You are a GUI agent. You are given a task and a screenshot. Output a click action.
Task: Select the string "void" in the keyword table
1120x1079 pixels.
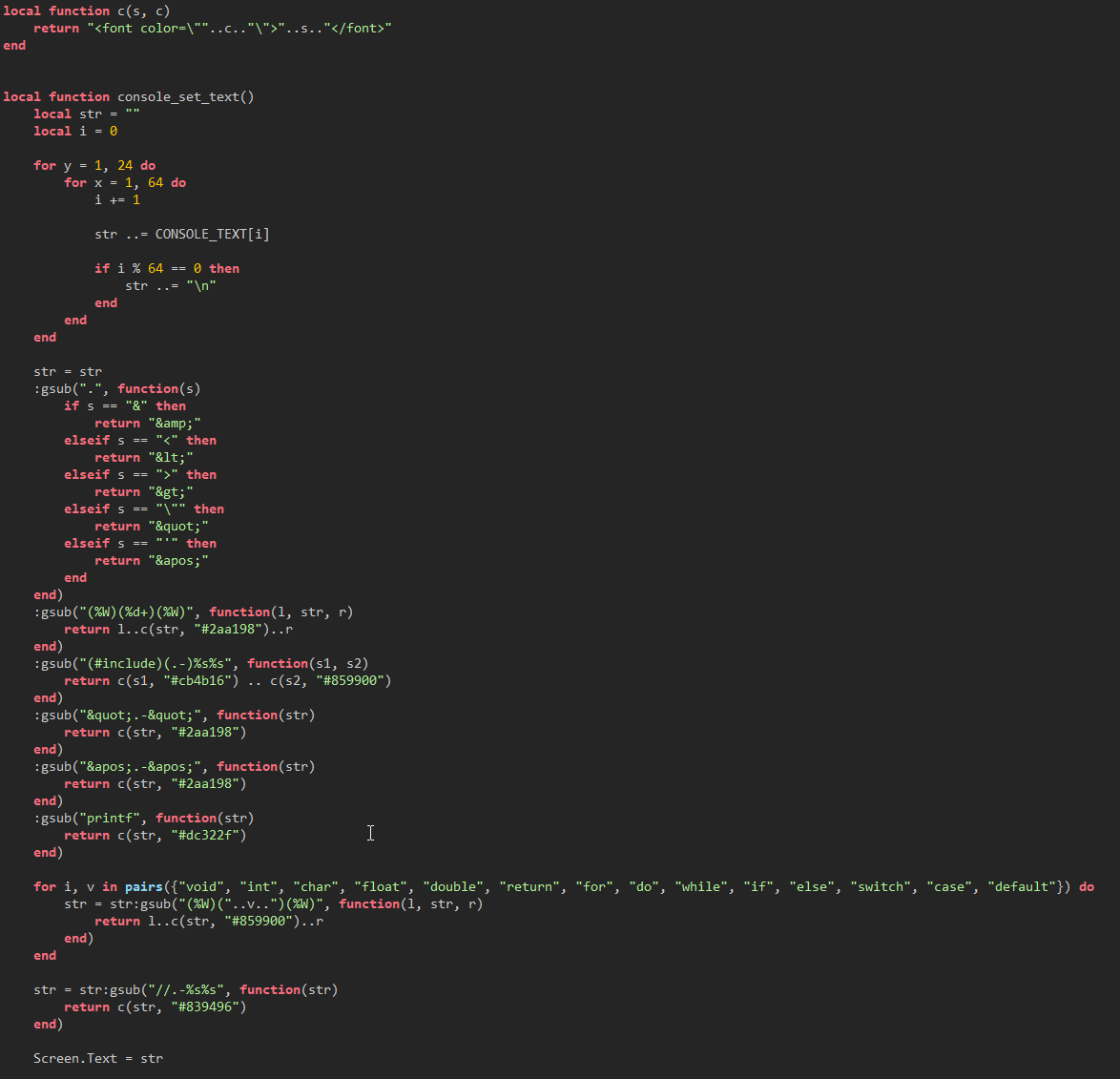[199, 886]
